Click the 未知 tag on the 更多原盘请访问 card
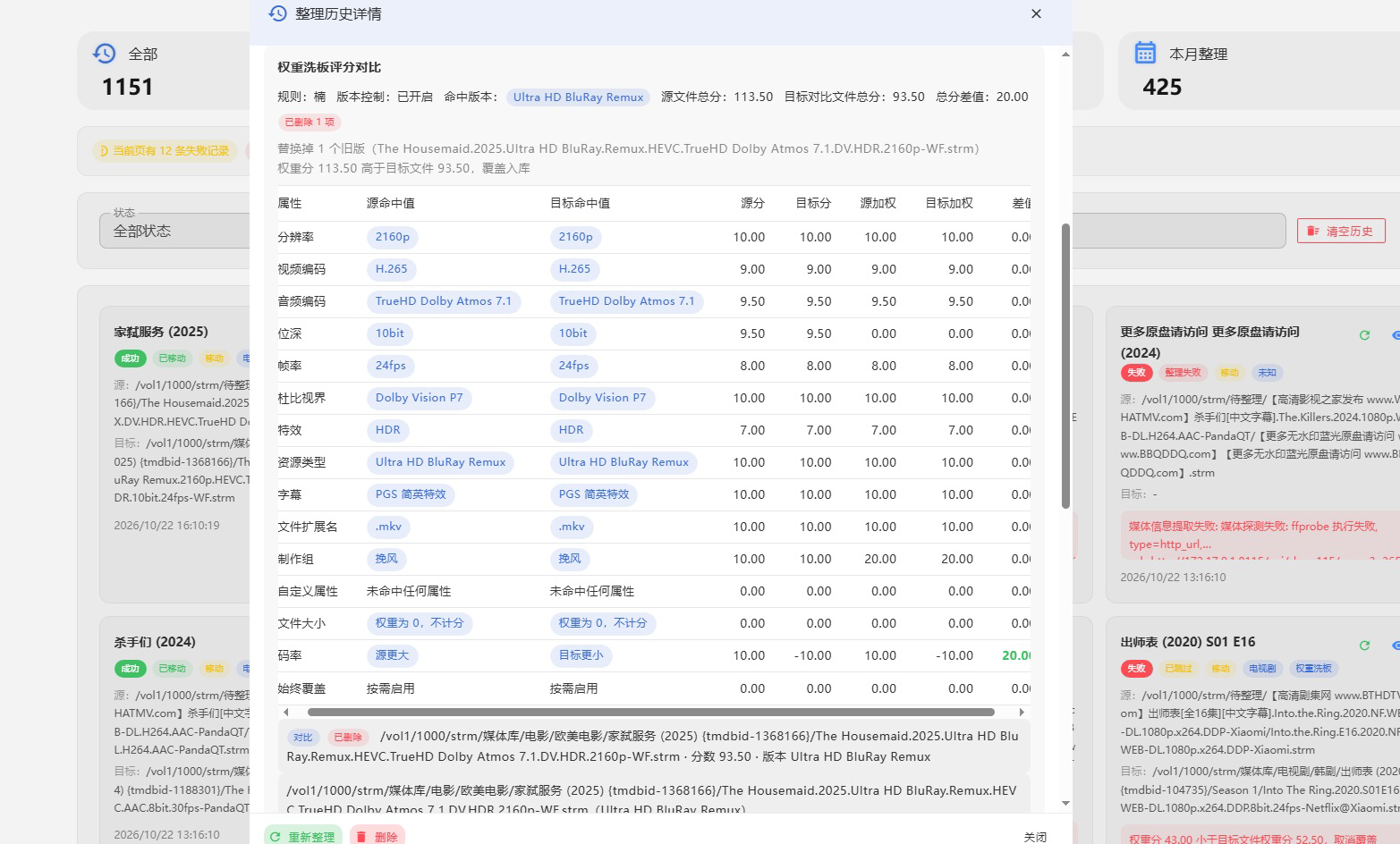The image size is (1400, 844). point(1268,373)
